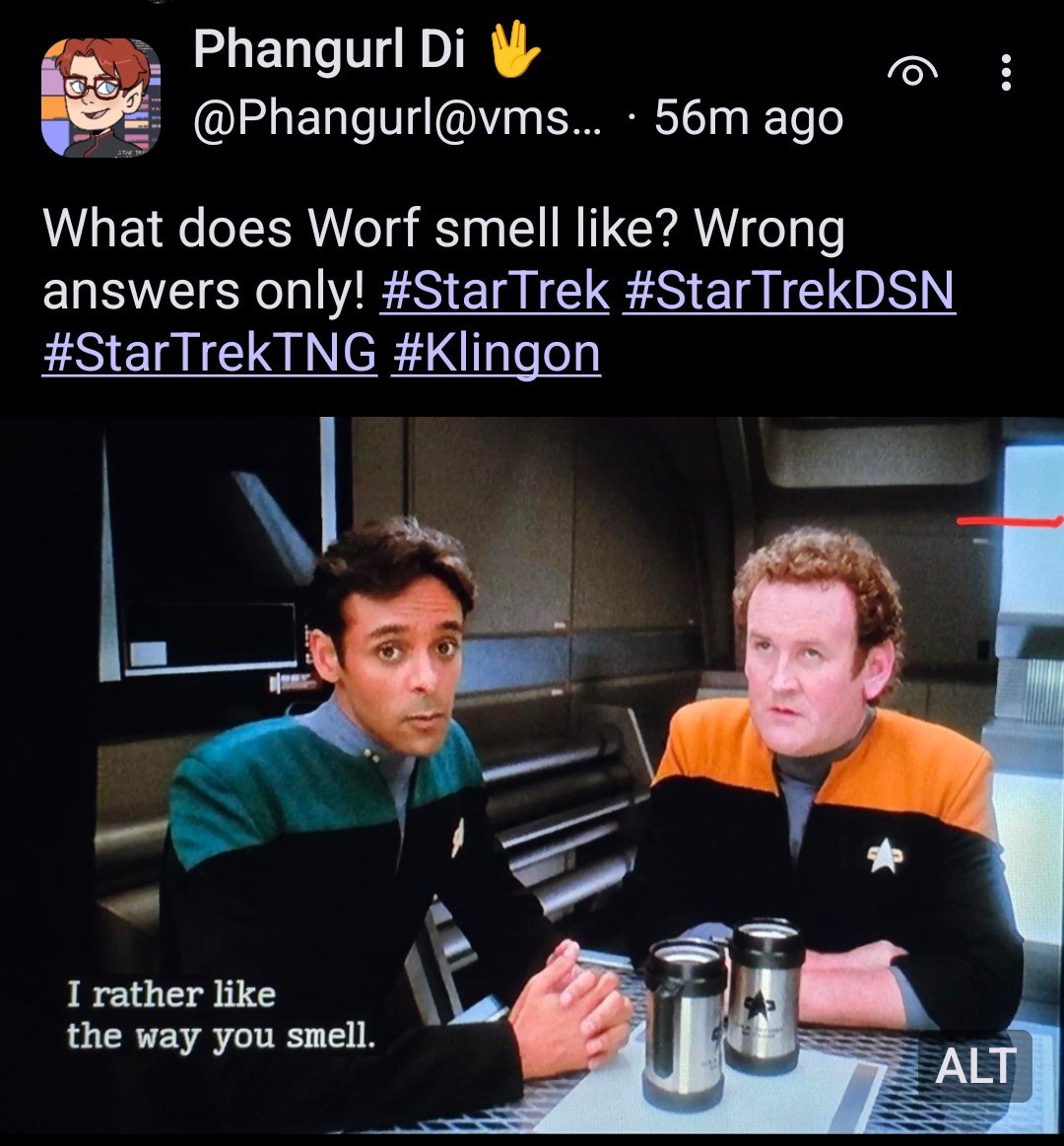Toggle the eye visibility icon
Image resolution: width=1064 pixels, height=1146 pixels.
coord(912,72)
